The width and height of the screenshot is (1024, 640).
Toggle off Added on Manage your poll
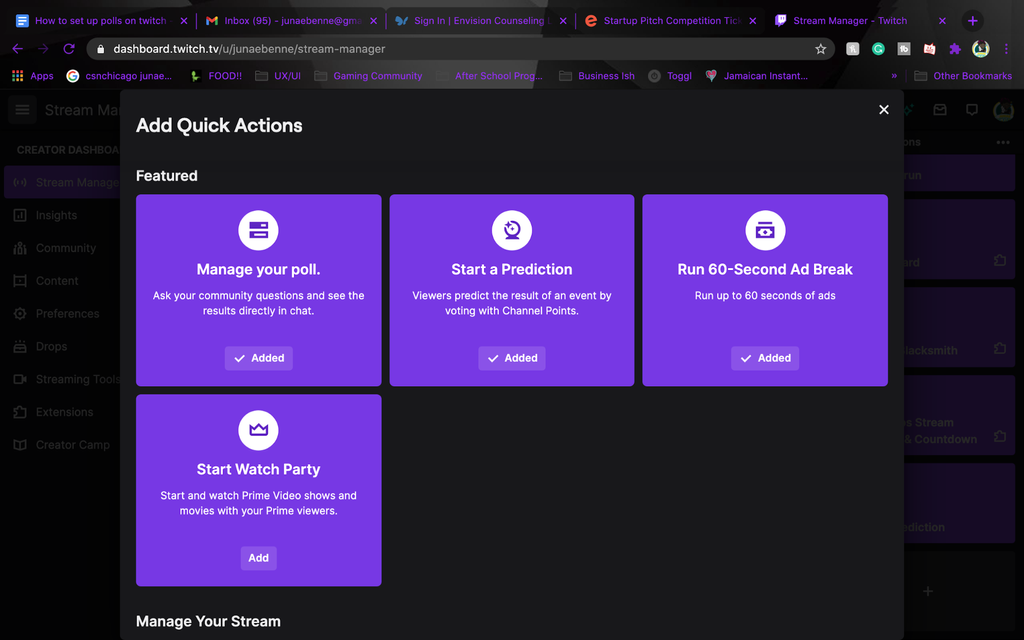click(258, 358)
